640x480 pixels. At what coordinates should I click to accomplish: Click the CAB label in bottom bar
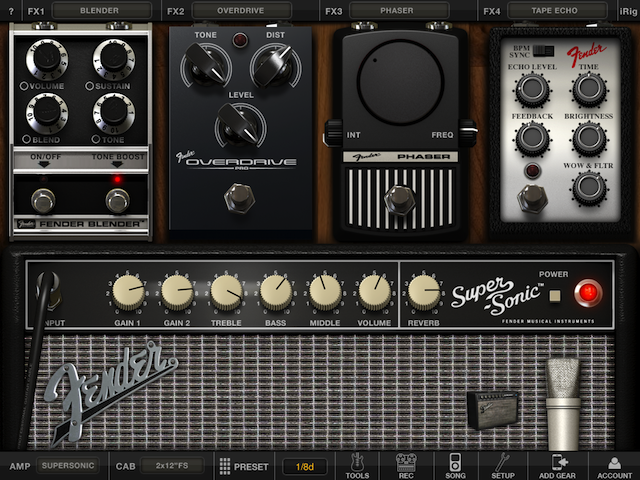pyautogui.click(x=125, y=466)
